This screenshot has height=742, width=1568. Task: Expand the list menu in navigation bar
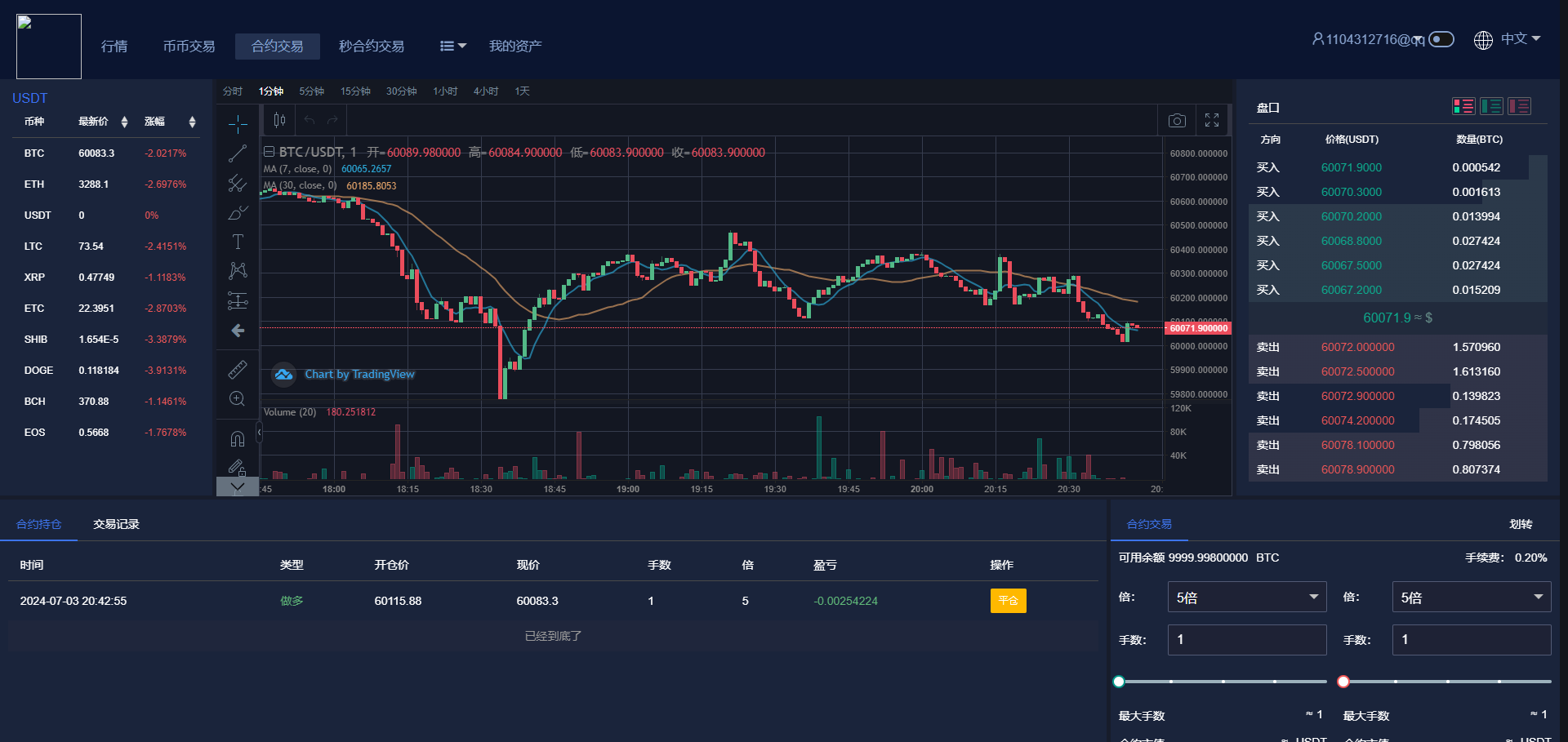452,47
